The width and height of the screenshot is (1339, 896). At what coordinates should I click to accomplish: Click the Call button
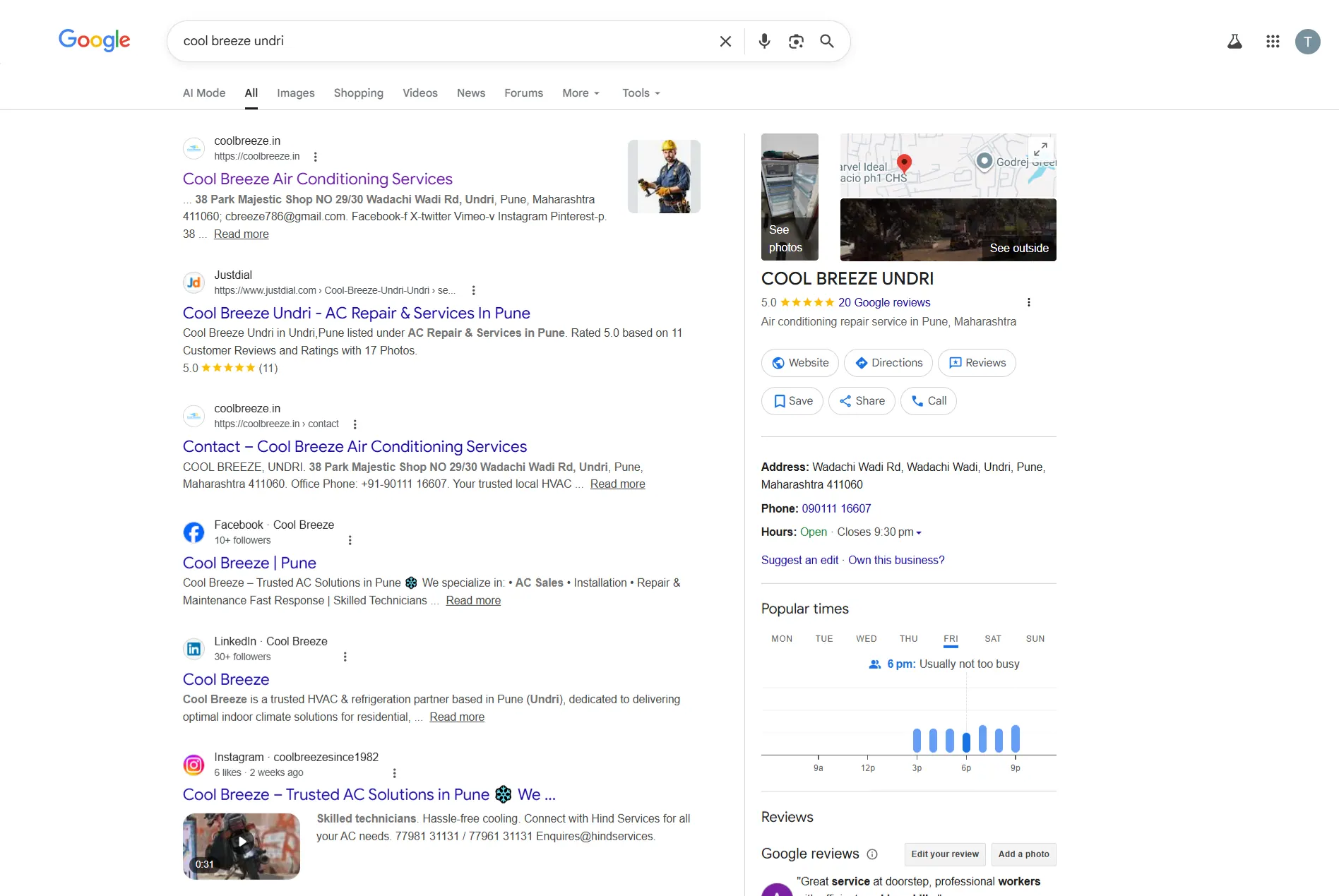(929, 401)
